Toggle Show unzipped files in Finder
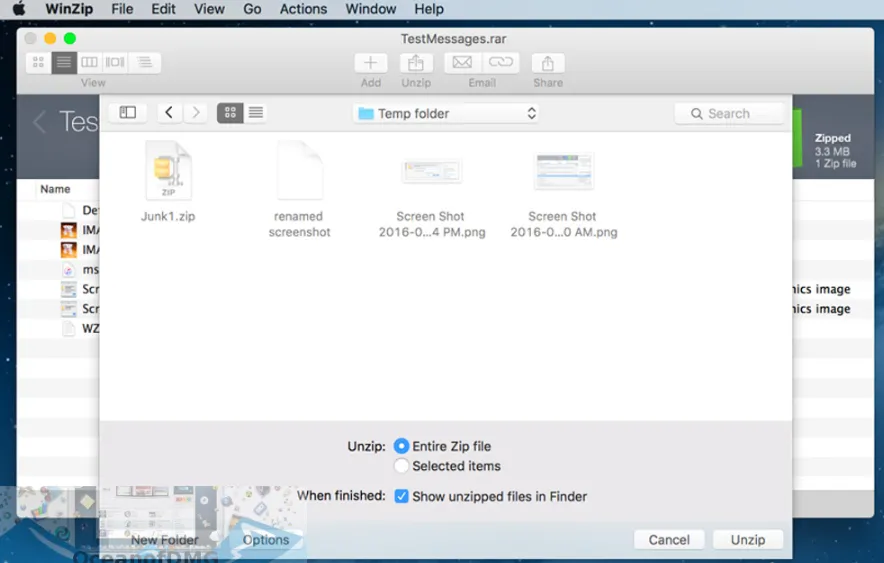The image size is (884, 563). [x=401, y=496]
